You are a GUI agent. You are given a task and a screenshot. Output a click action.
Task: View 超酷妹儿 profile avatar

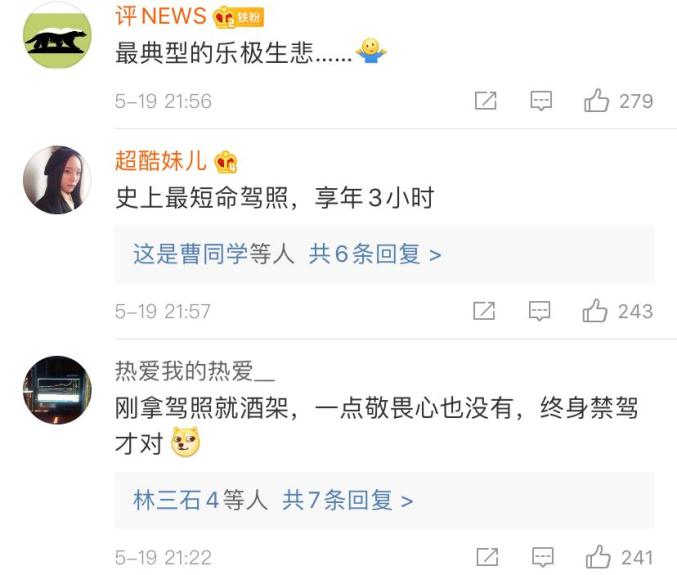tap(57, 180)
